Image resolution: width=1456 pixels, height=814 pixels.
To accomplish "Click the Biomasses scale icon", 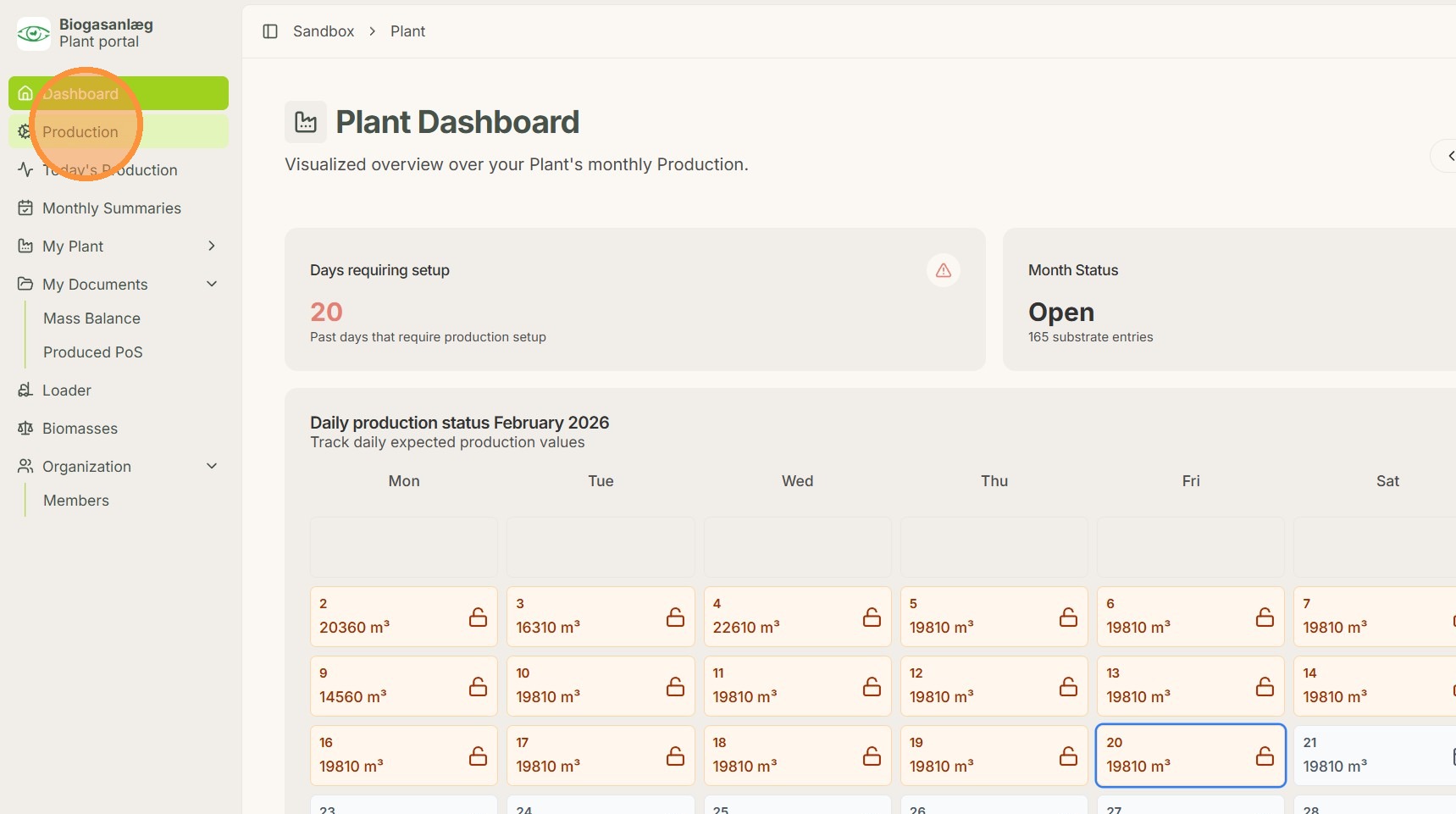I will [25, 429].
